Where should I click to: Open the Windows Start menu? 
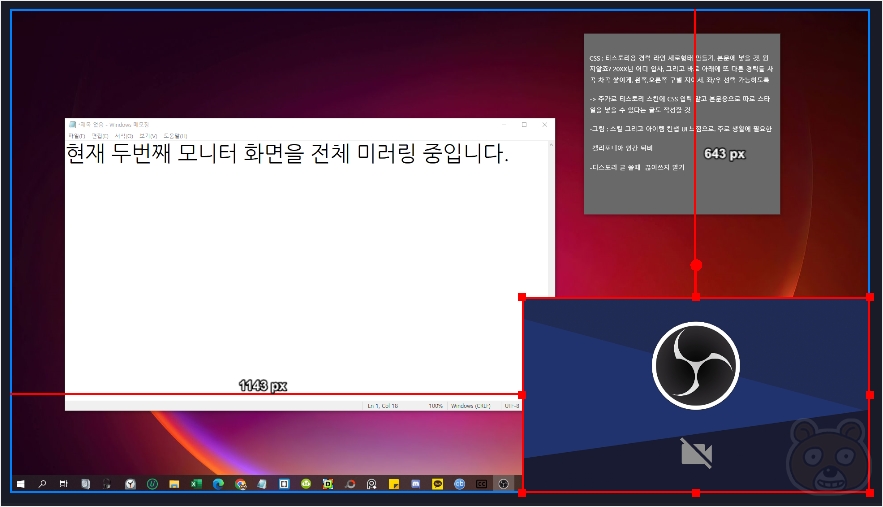[x=20, y=484]
